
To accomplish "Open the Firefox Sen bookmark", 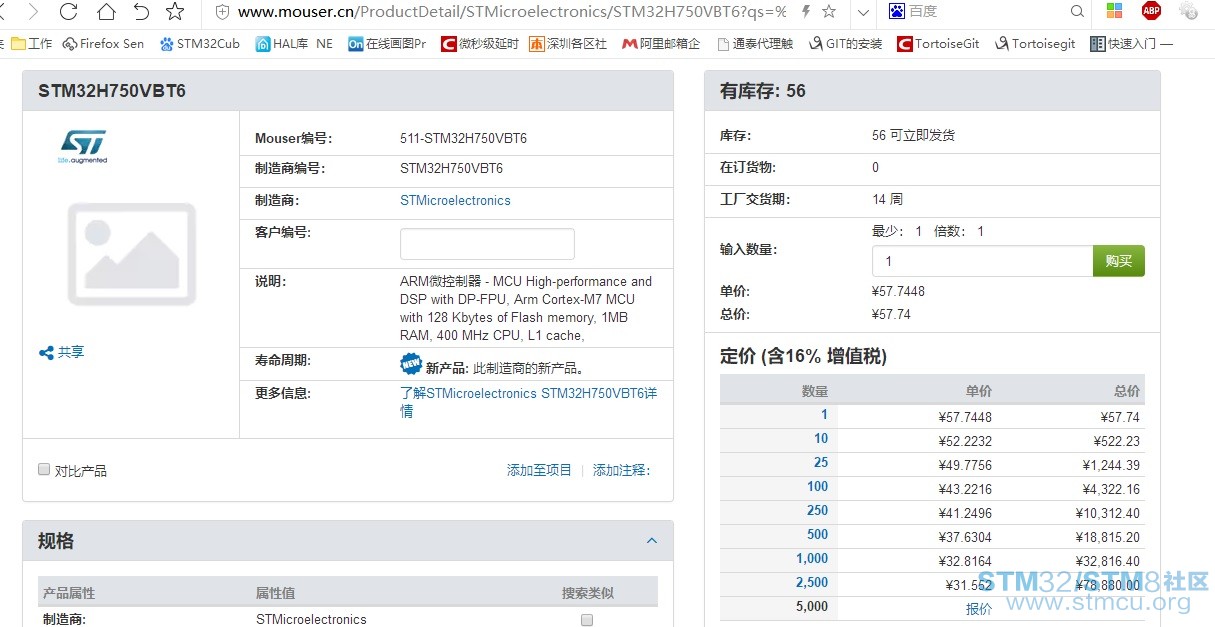I will tap(103, 44).
